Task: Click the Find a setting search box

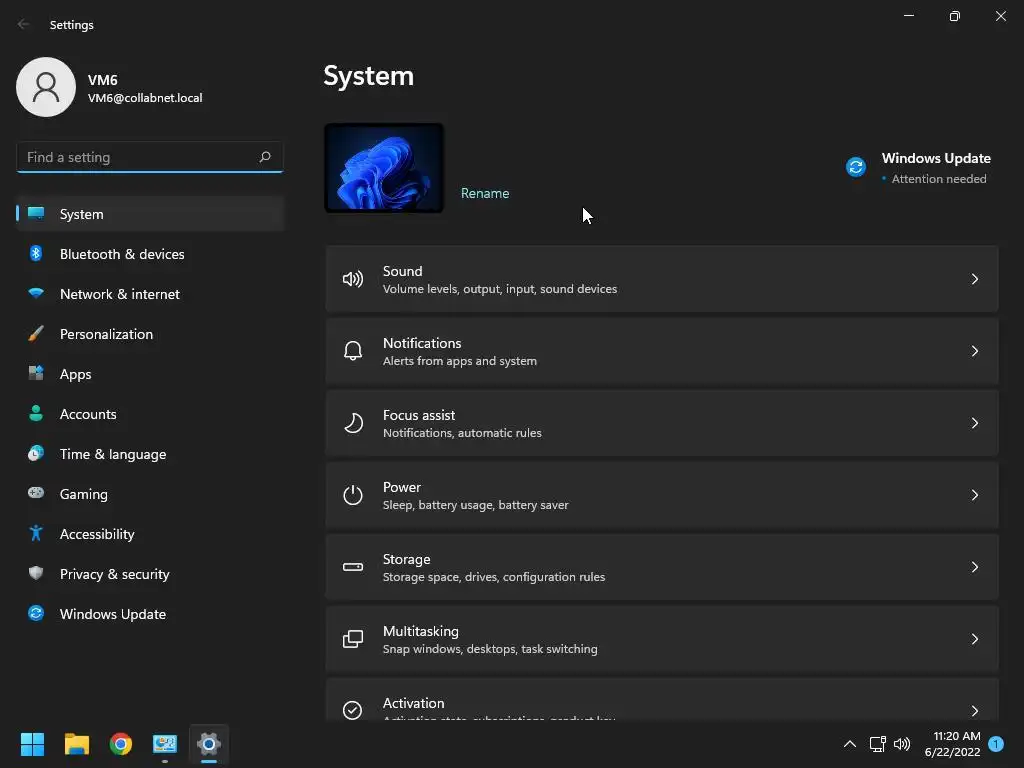Action: 150,157
